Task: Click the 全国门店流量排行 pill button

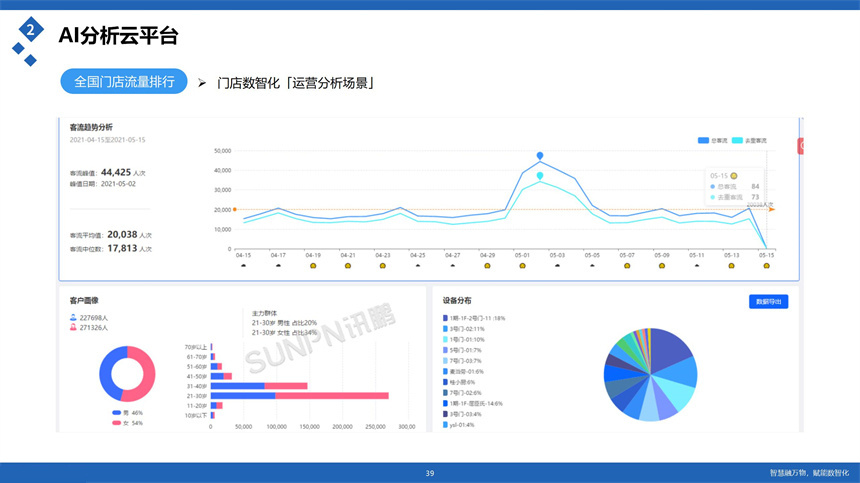Action: 124,82
